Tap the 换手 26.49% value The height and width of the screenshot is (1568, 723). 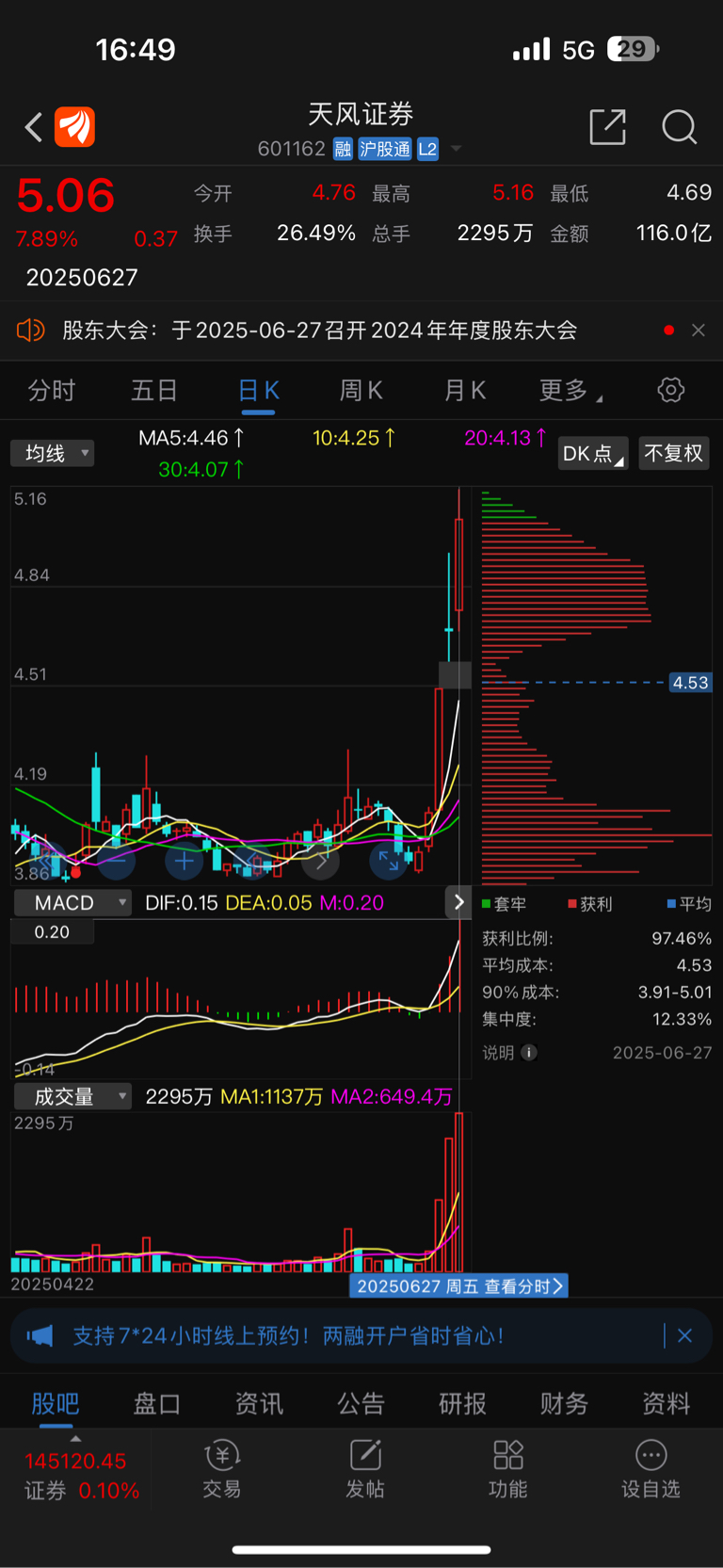pos(315,233)
